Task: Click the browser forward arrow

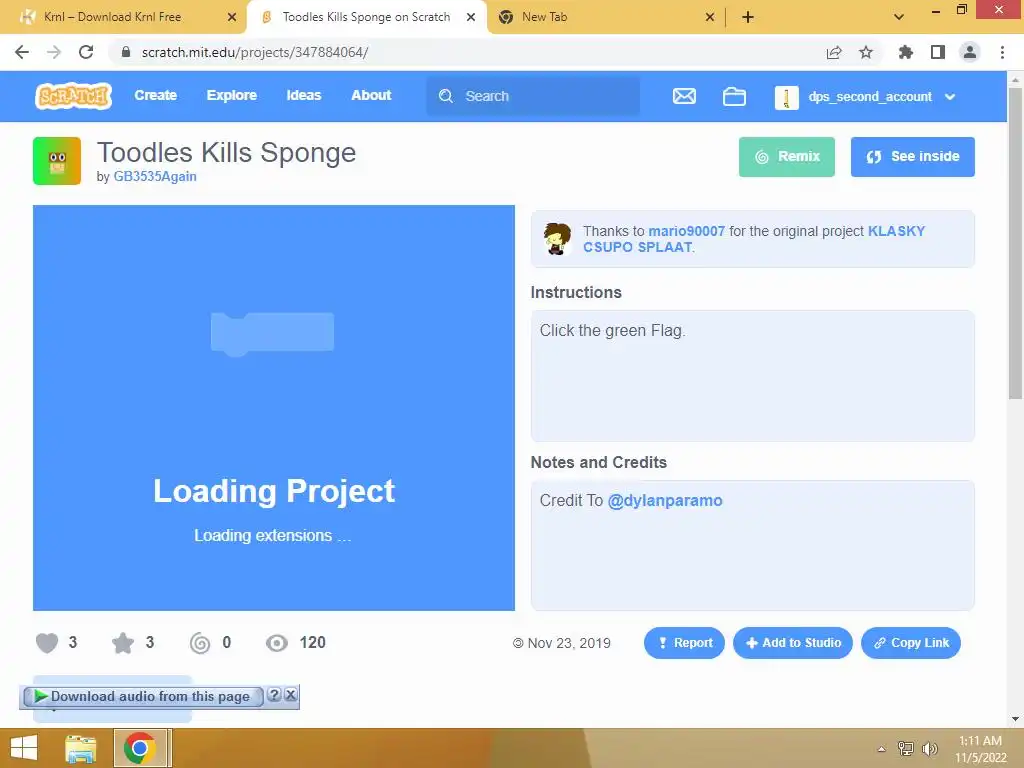Action: 54,52
